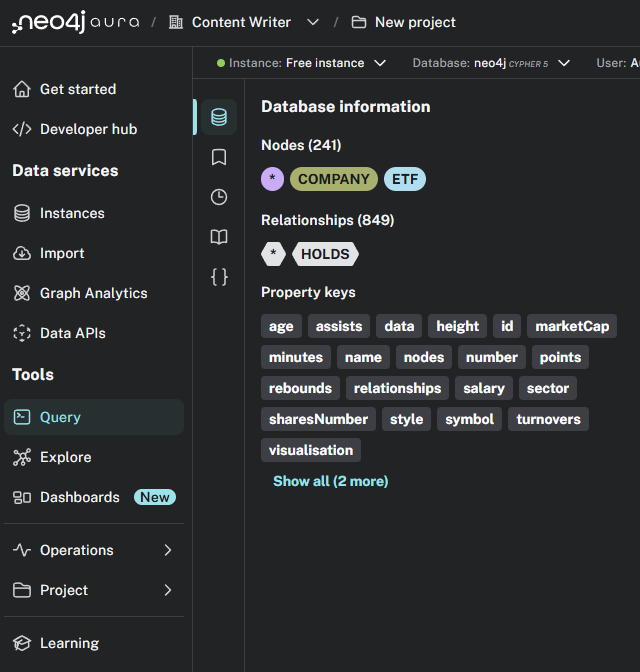Click the Operations pulse icon
The width and height of the screenshot is (640, 672).
pyautogui.click(x=22, y=550)
